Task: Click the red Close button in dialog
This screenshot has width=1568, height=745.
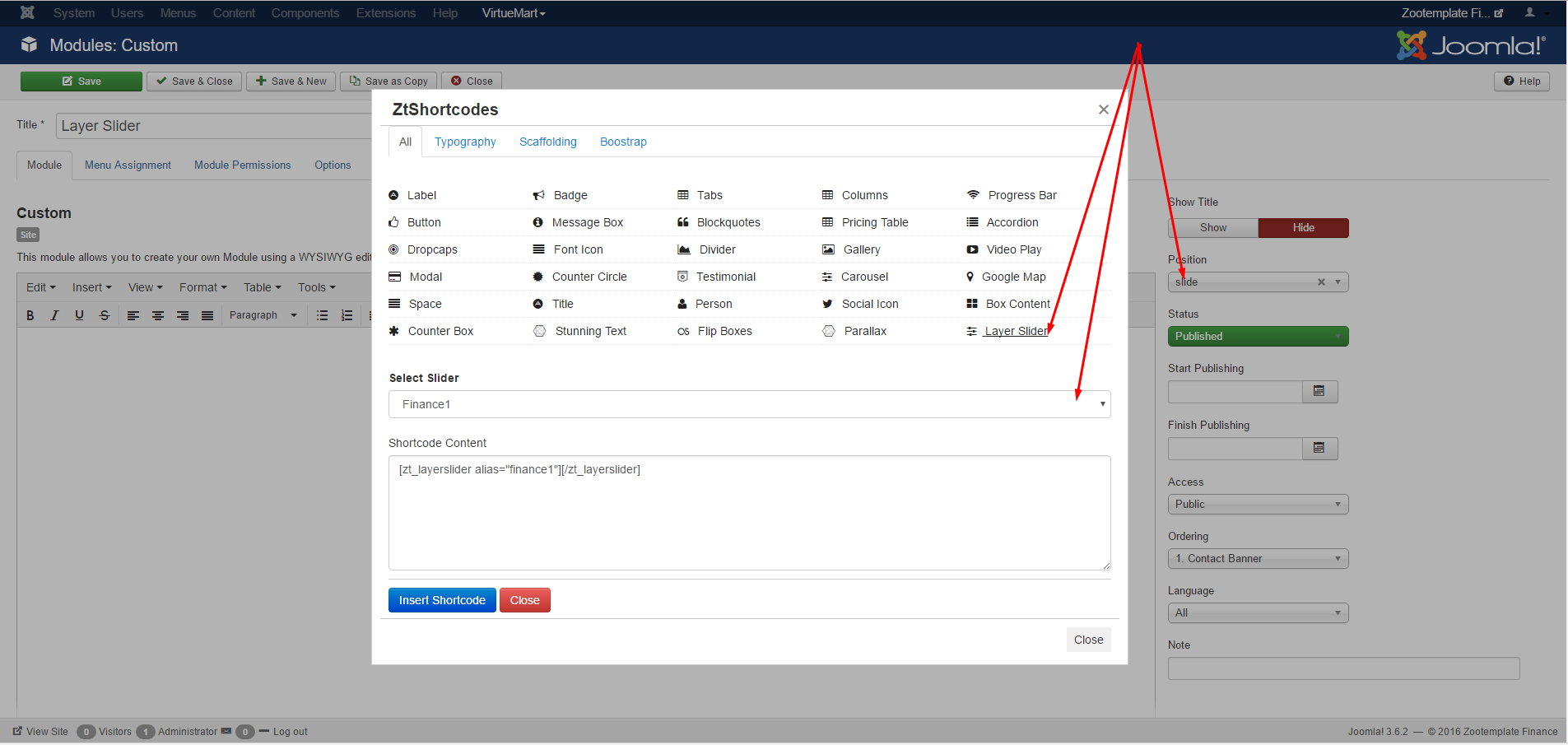Action: pos(525,600)
